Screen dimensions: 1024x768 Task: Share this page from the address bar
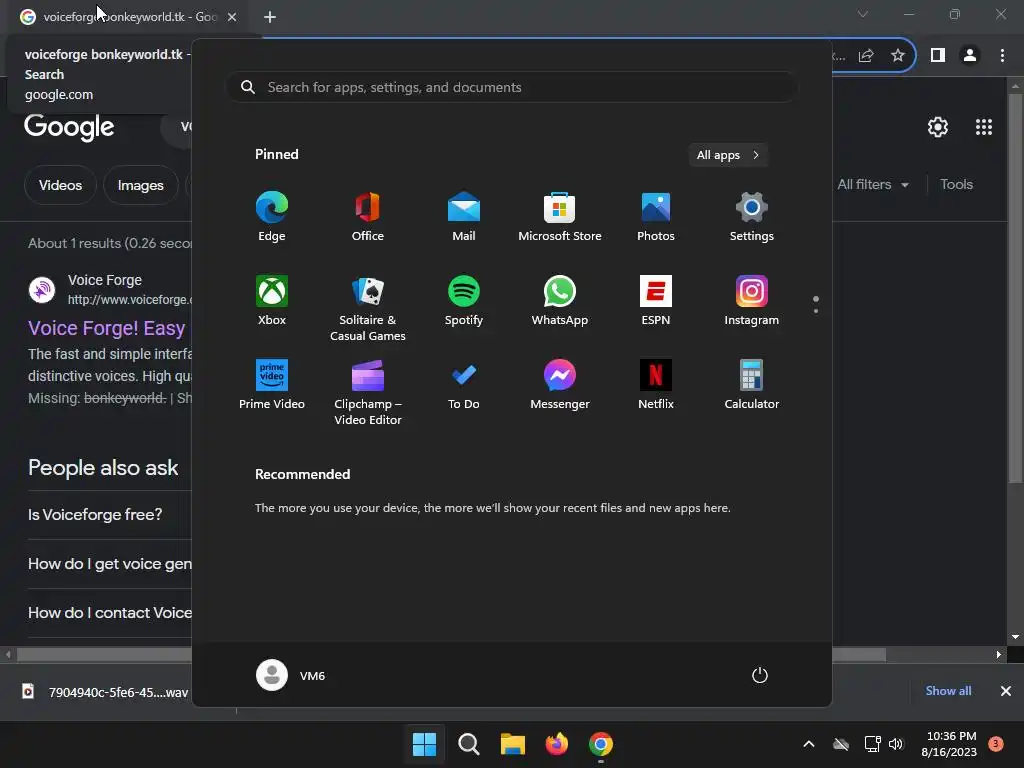[x=866, y=56]
